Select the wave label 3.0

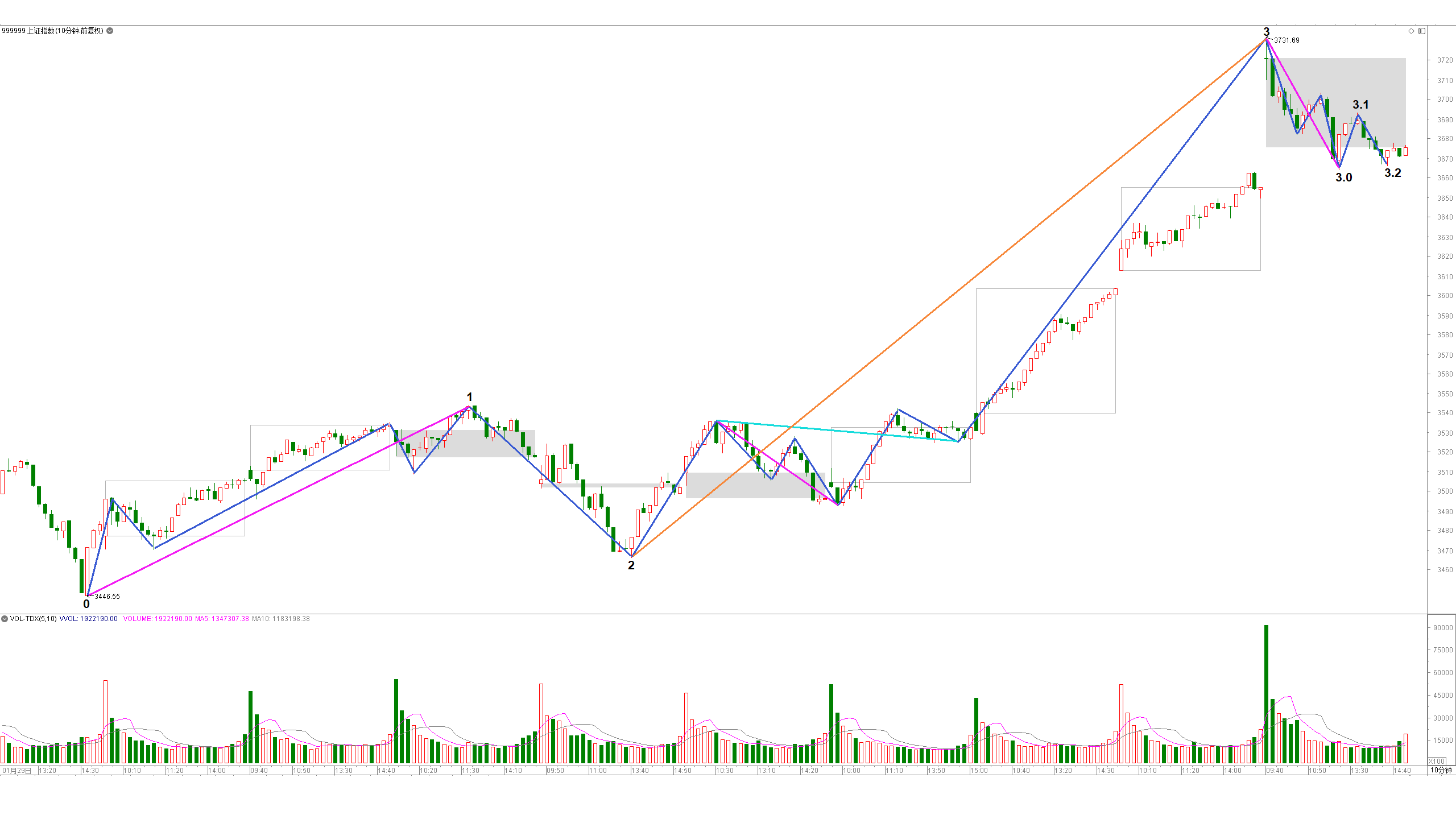click(1344, 177)
